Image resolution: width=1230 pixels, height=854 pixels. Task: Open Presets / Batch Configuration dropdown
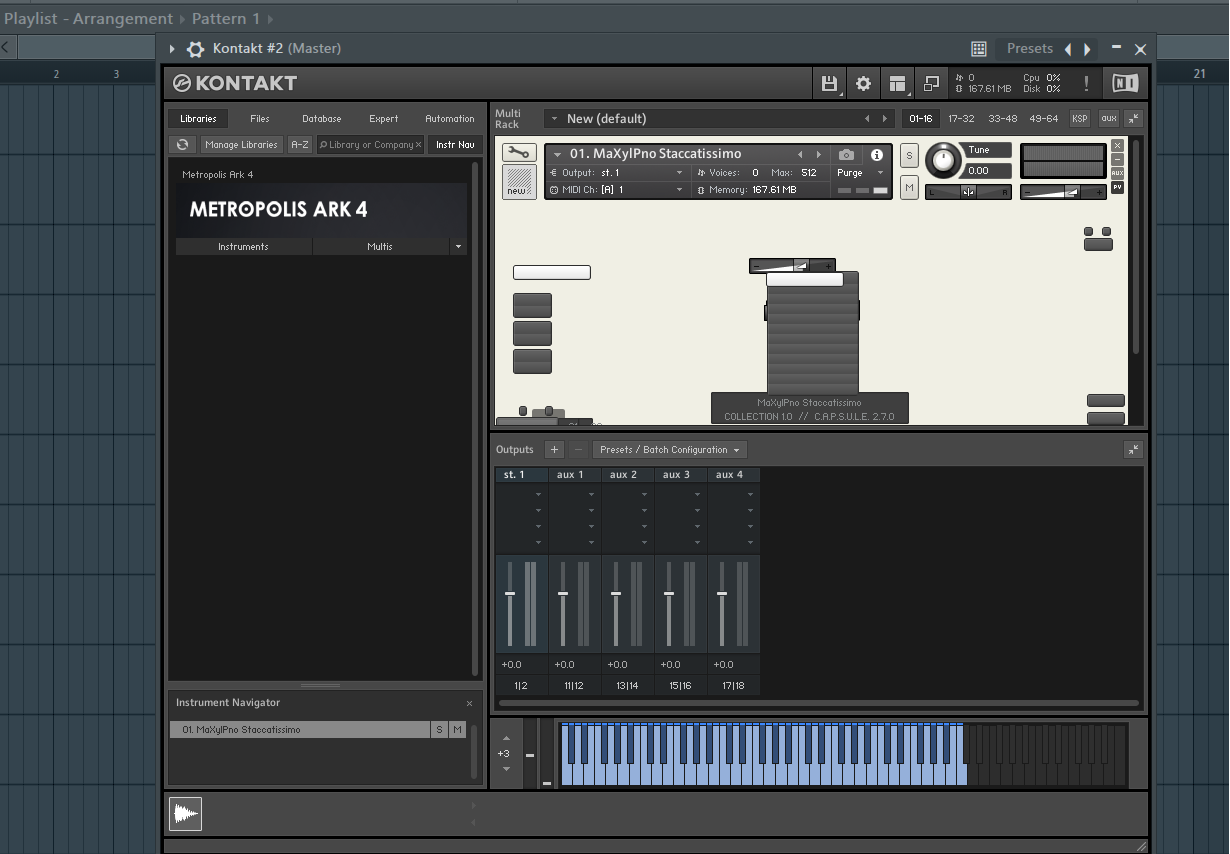tap(670, 450)
